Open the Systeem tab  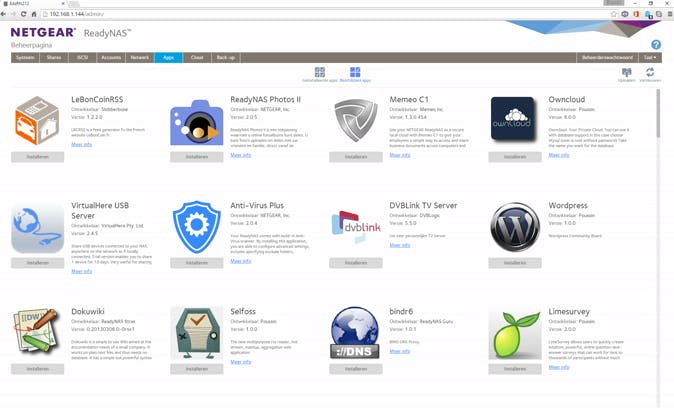pyautogui.click(x=25, y=58)
